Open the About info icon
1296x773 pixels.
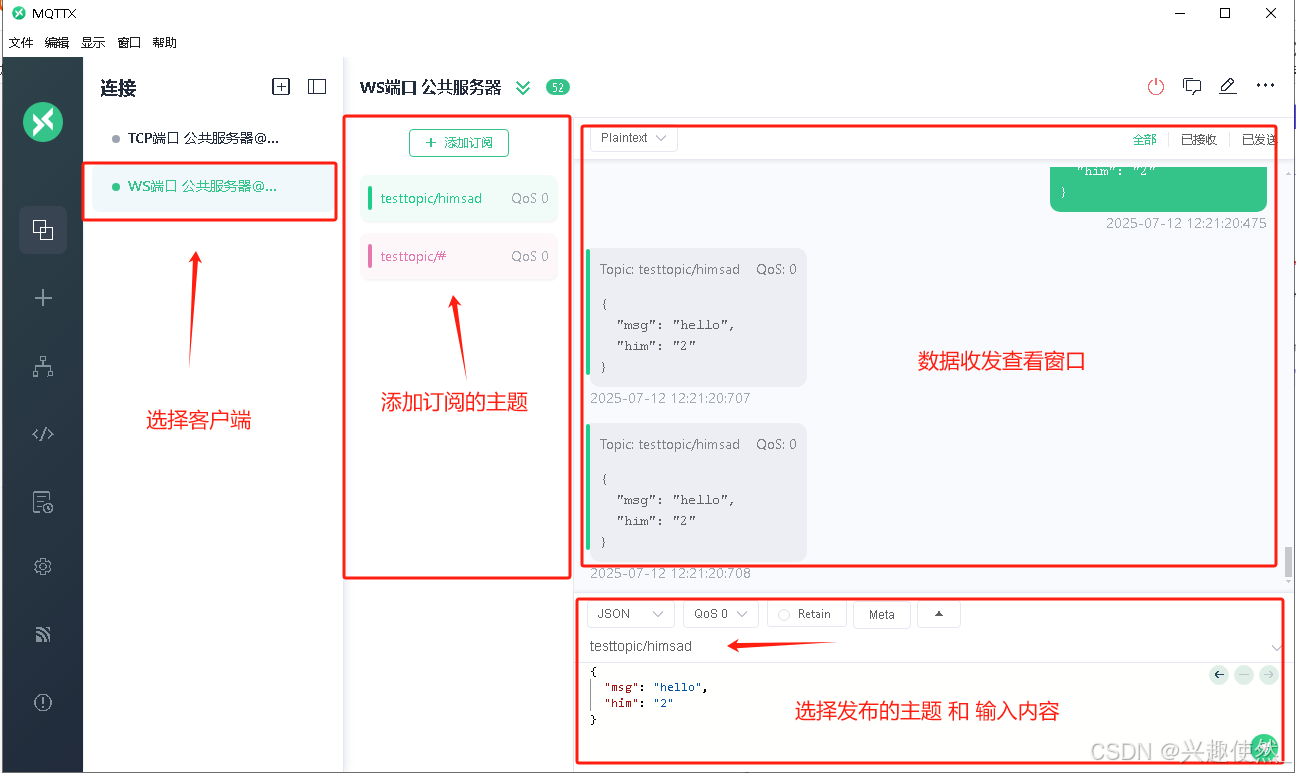[43, 702]
